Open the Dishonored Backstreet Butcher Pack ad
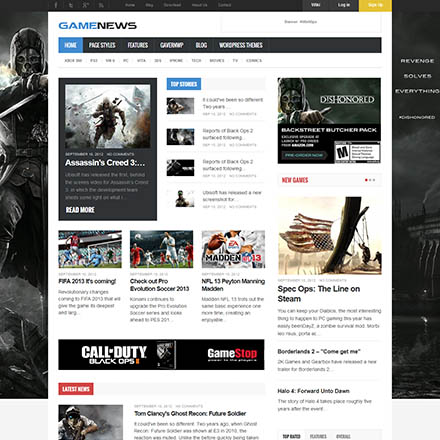Viewport: 440px width, 440px height. click(329, 121)
